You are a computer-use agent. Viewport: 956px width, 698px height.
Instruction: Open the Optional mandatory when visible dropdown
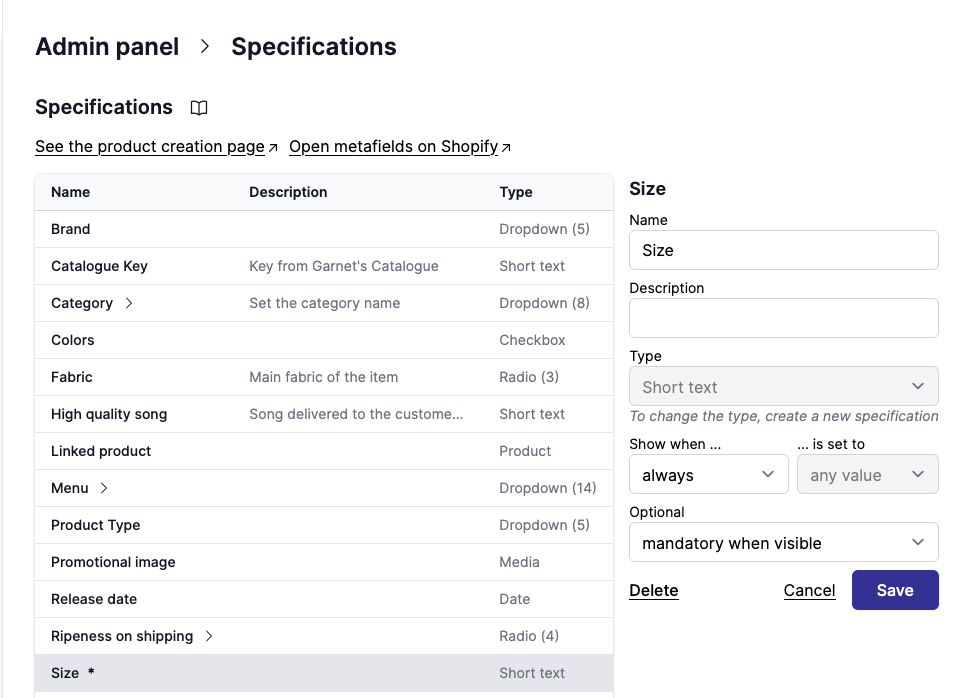tap(783, 543)
